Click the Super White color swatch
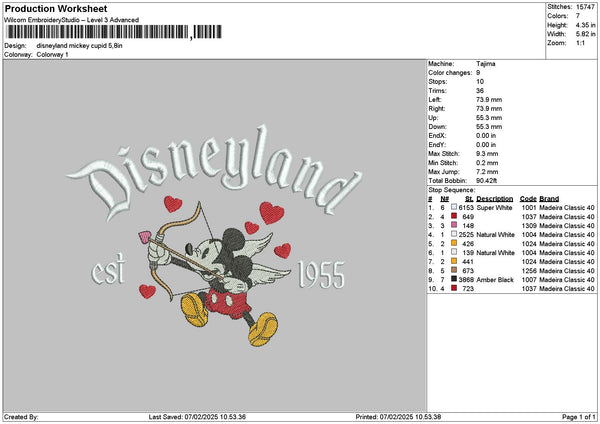The image size is (600, 424). pyautogui.click(x=456, y=207)
